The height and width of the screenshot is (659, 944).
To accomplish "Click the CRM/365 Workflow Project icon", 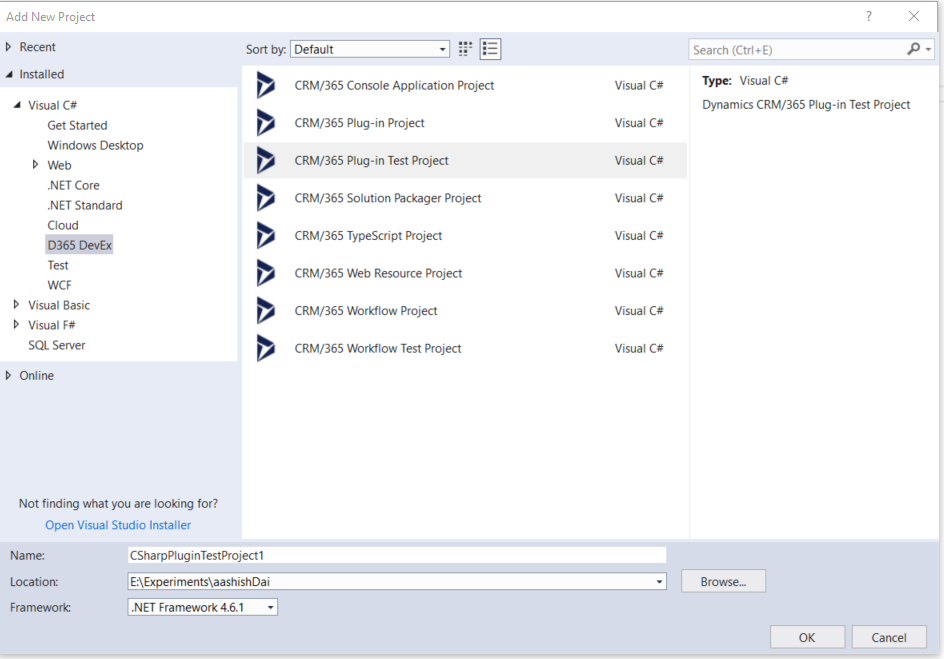I will click(x=266, y=311).
